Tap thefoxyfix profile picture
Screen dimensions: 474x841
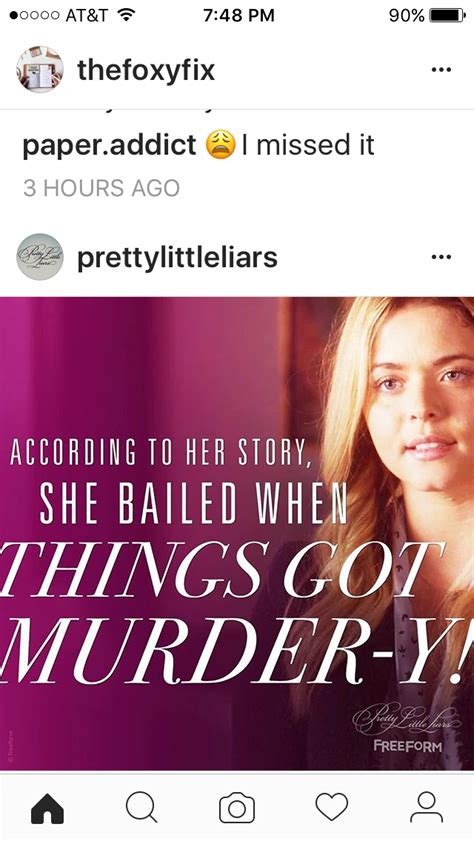click(40, 70)
